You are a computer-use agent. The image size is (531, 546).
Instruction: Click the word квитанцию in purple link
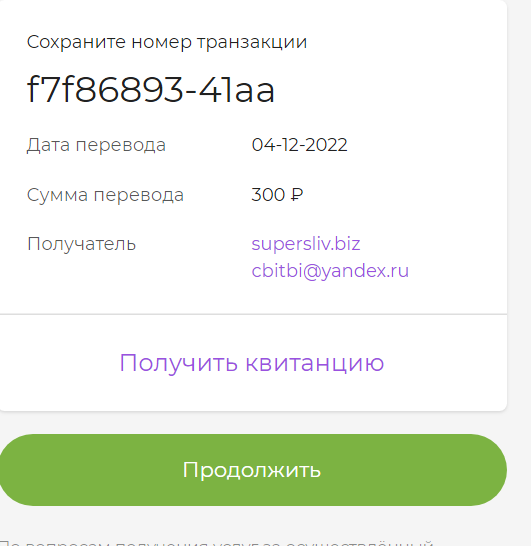[315, 363]
